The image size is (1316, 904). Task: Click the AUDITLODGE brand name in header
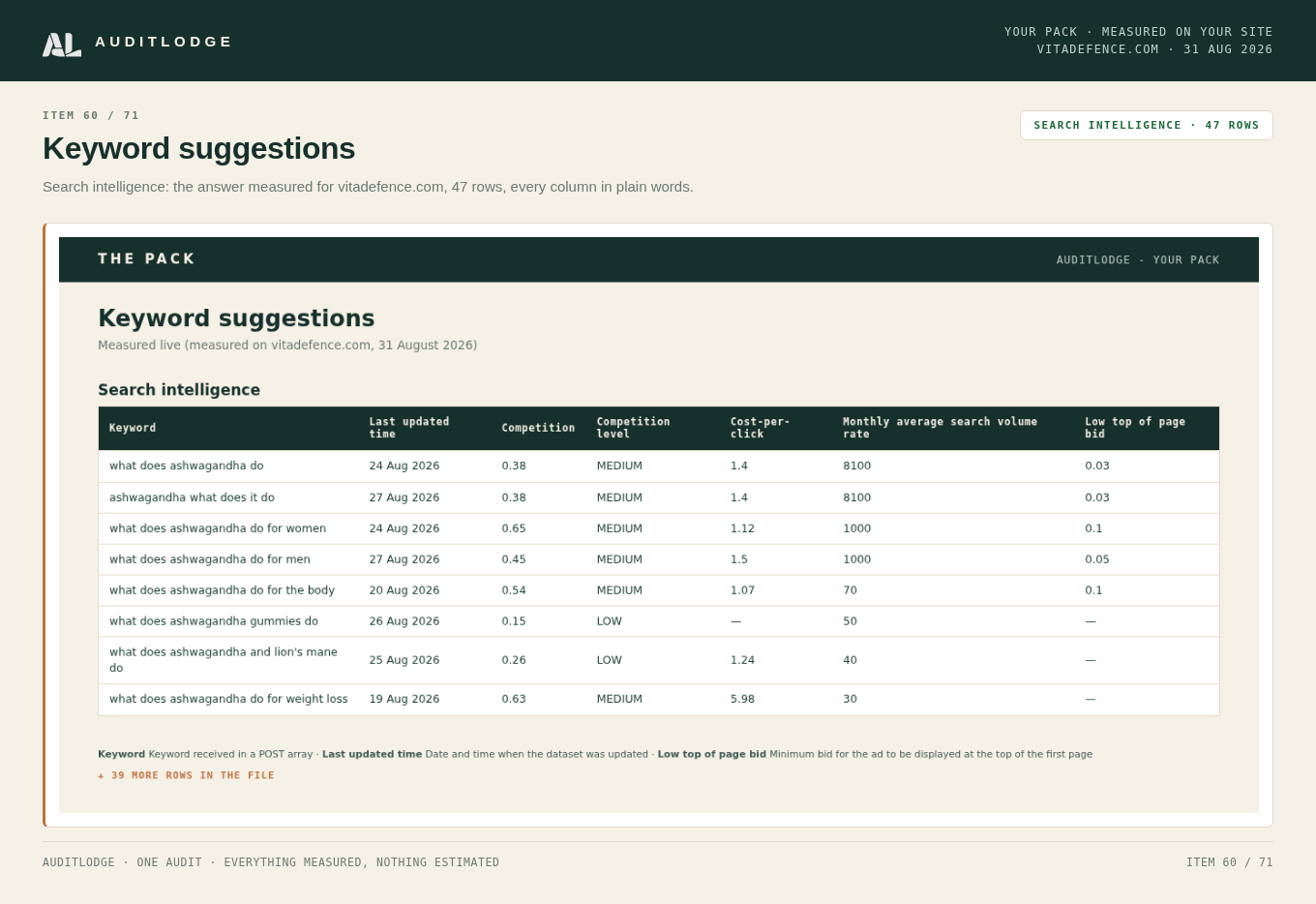pos(164,42)
